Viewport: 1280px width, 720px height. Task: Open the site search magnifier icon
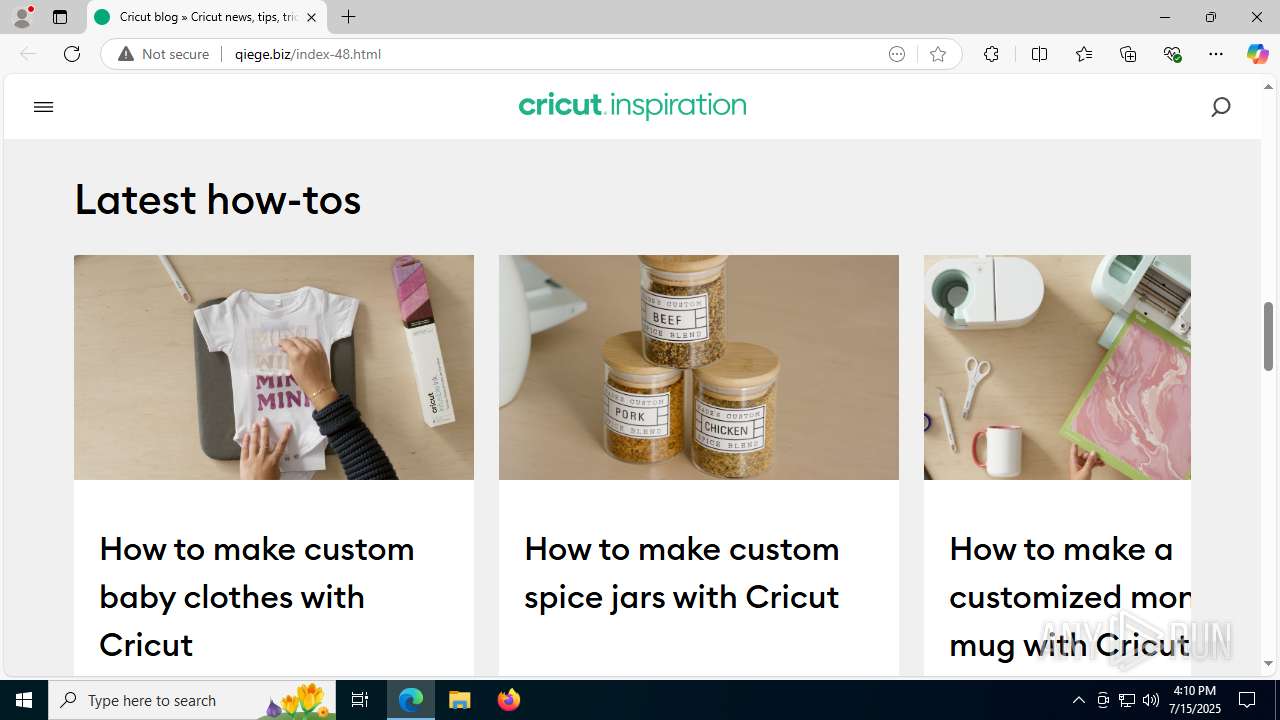pos(1220,107)
